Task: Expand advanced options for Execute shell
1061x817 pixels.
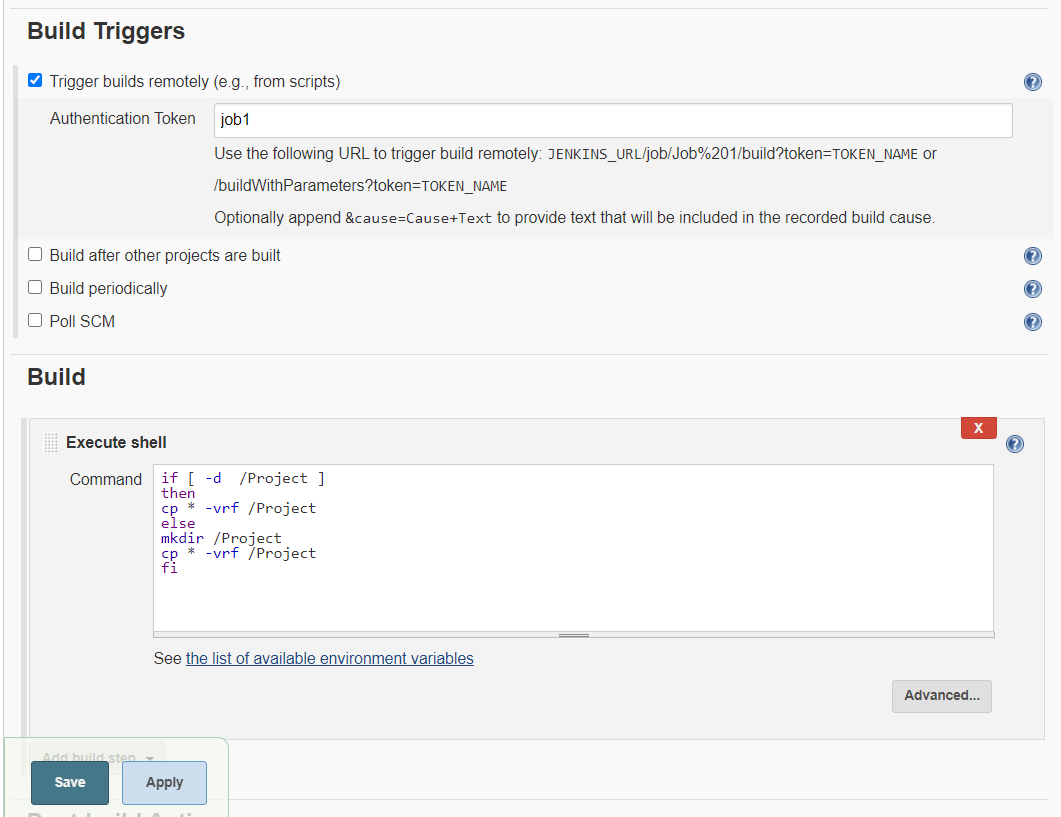Action: (x=941, y=696)
